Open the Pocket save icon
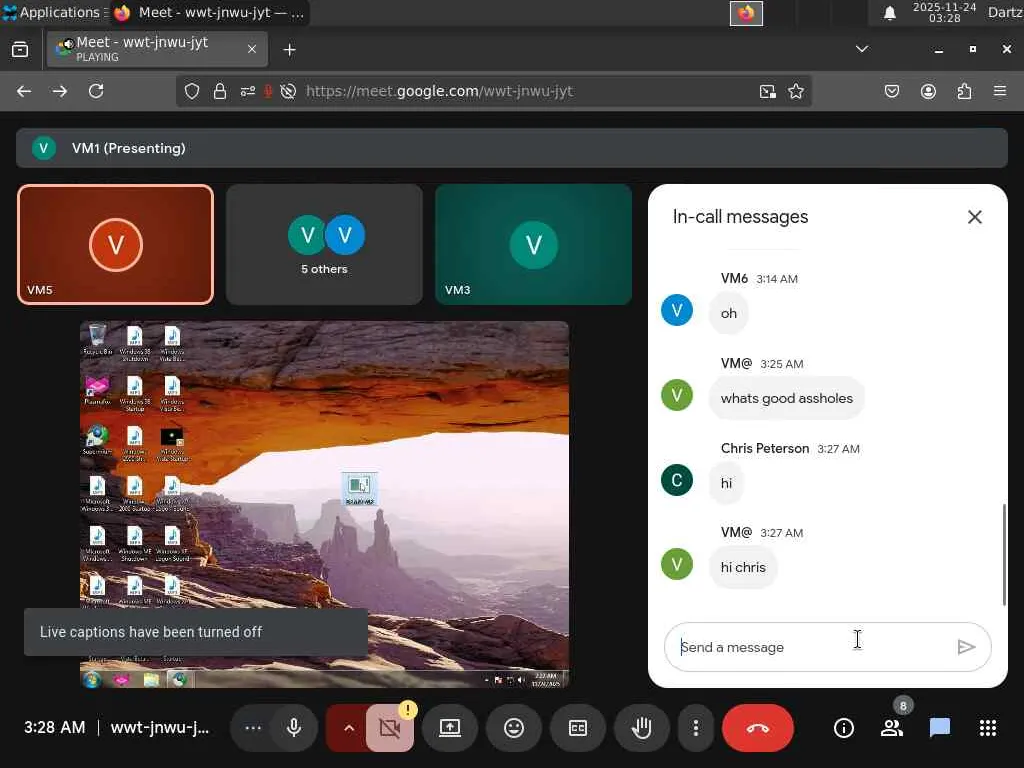Image resolution: width=1024 pixels, height=768 pixels. tap(892, 91)
